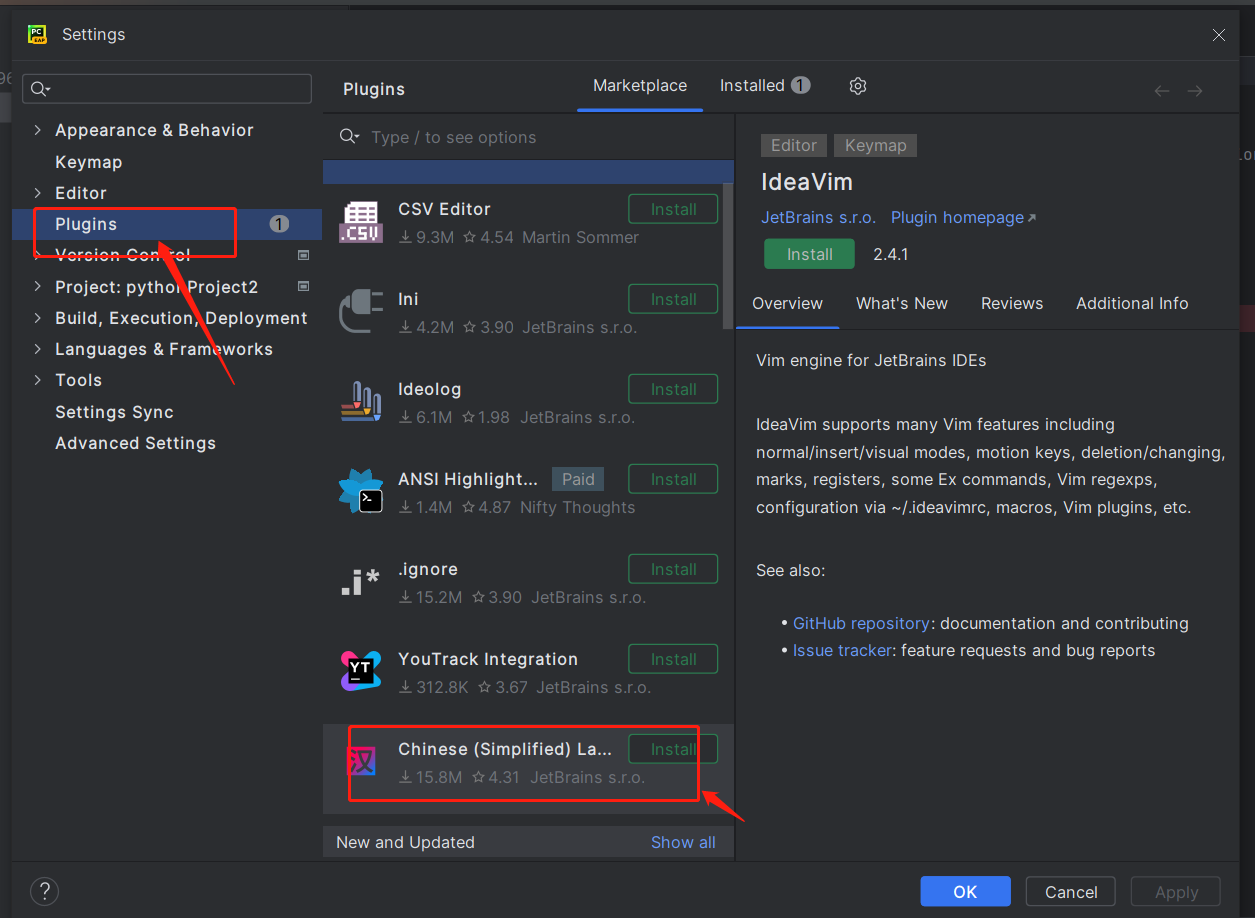
Task: Click the Keymap category tag
Action: pyautogui.click(x=875, y=145)
